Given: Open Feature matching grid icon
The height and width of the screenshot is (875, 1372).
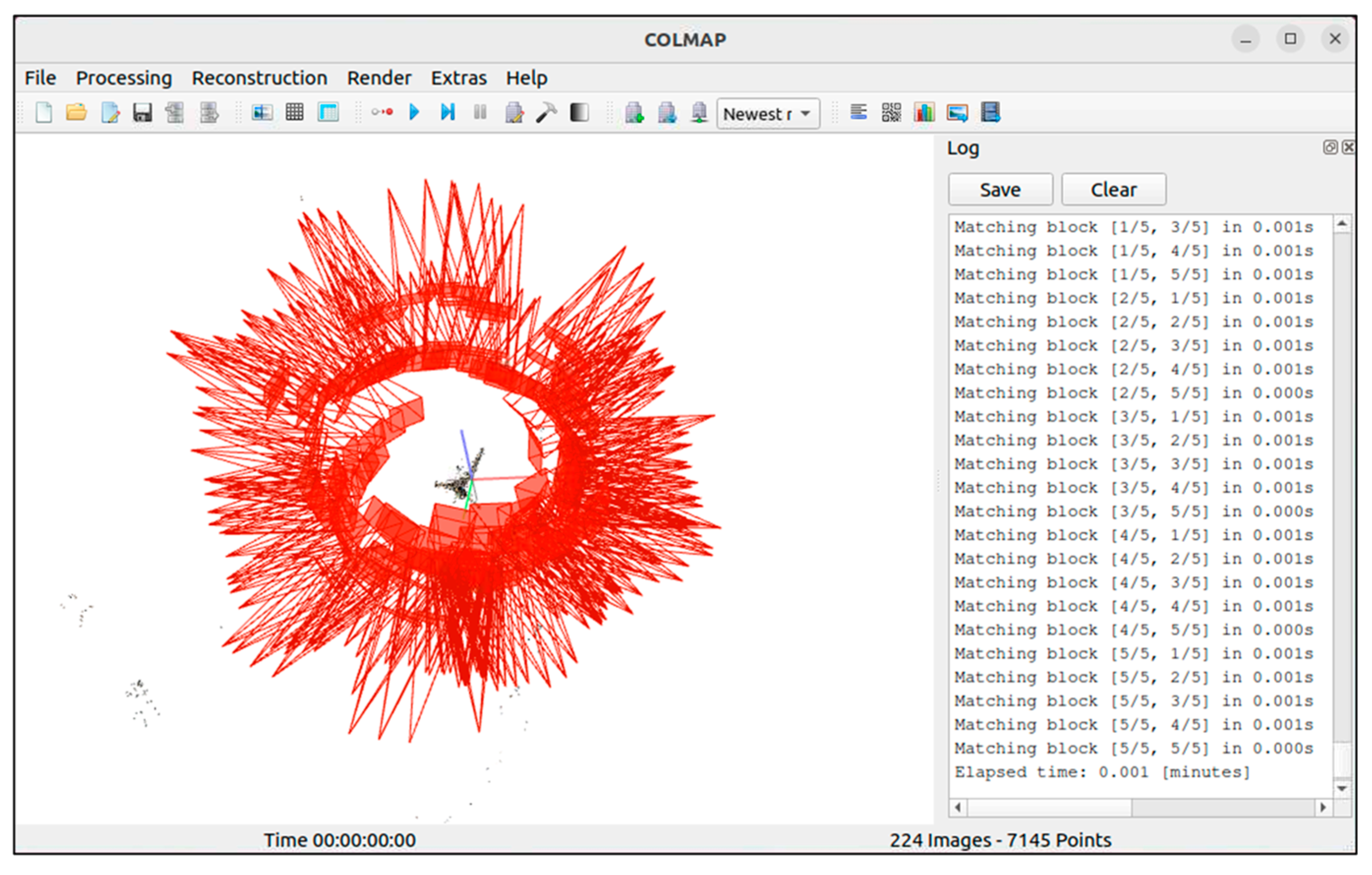Looking at the screenshot, I should (294, 112).
